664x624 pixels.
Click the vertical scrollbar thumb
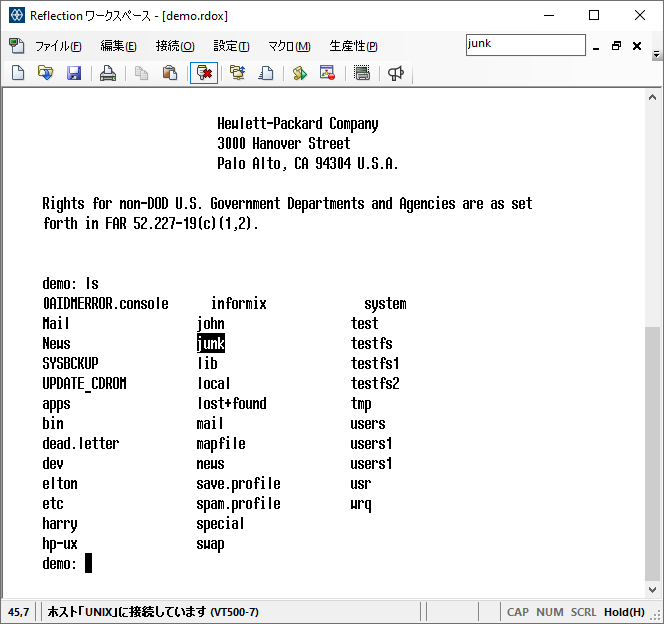point(652,454)
